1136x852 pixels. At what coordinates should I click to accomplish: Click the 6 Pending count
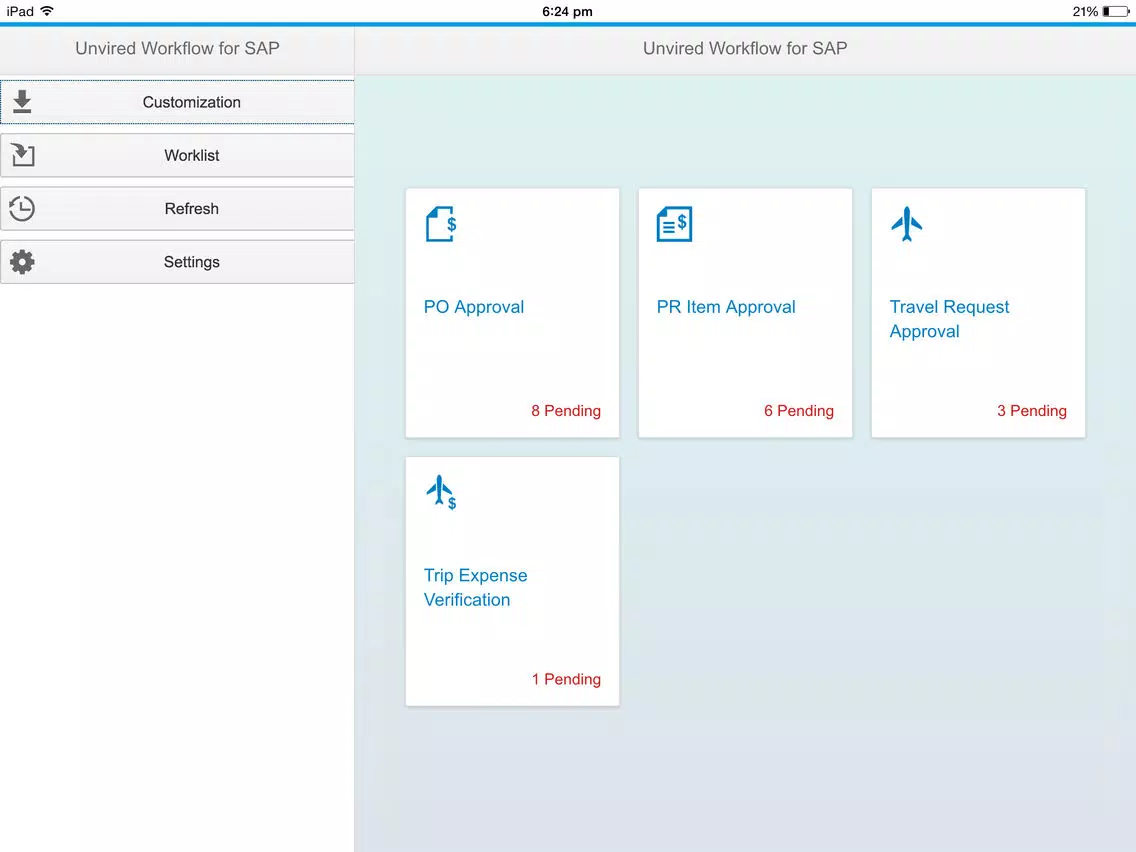pyautogui.click(x=798, y=411)
